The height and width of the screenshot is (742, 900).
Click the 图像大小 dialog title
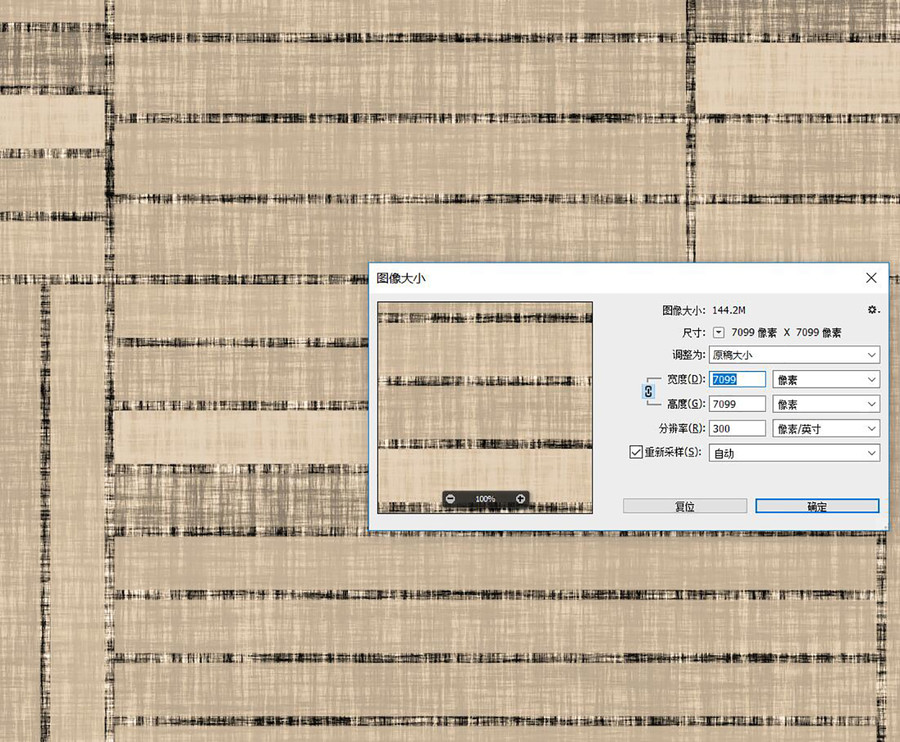[401, 278]
